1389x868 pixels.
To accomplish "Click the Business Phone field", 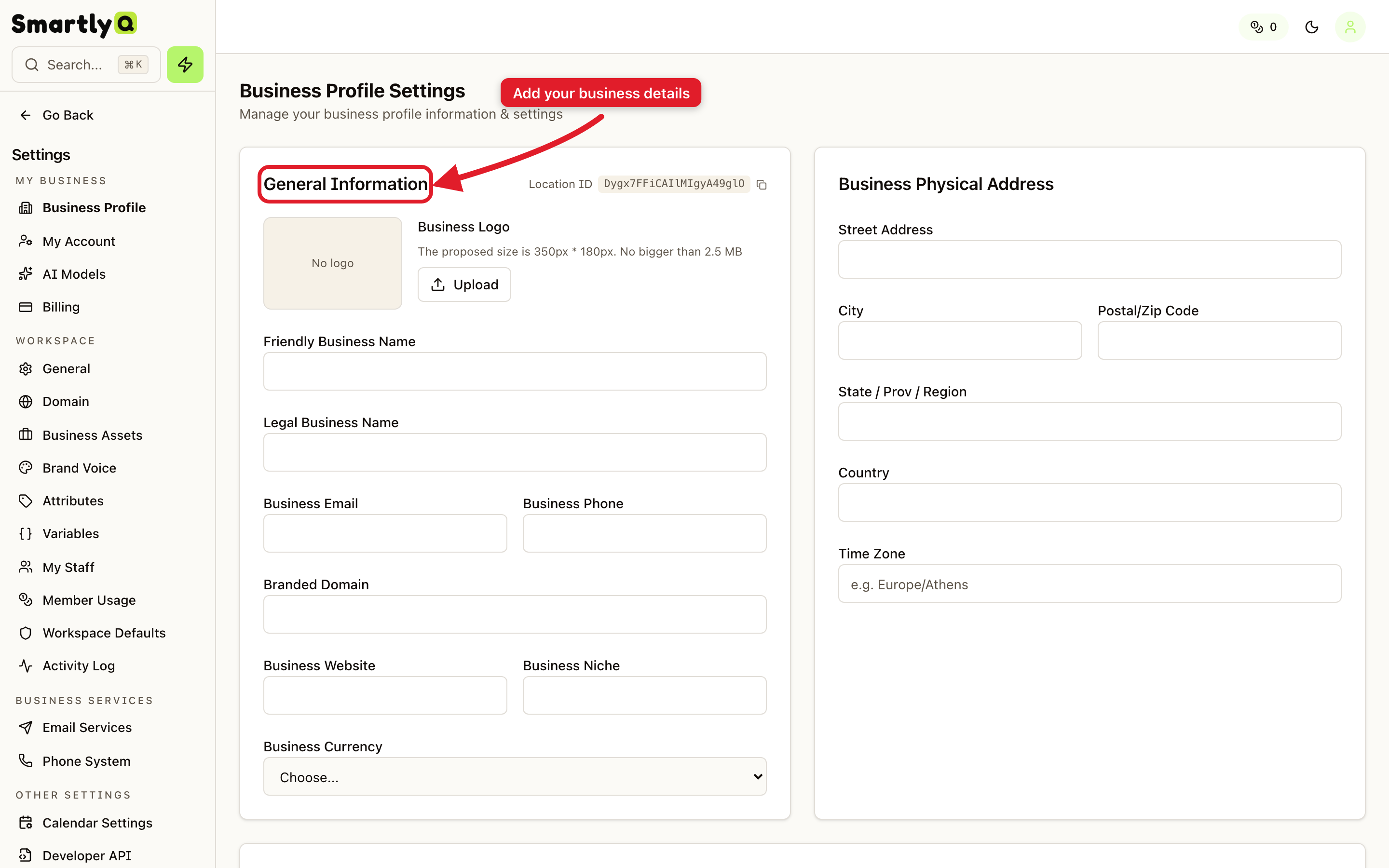I will tap(644, 533).
